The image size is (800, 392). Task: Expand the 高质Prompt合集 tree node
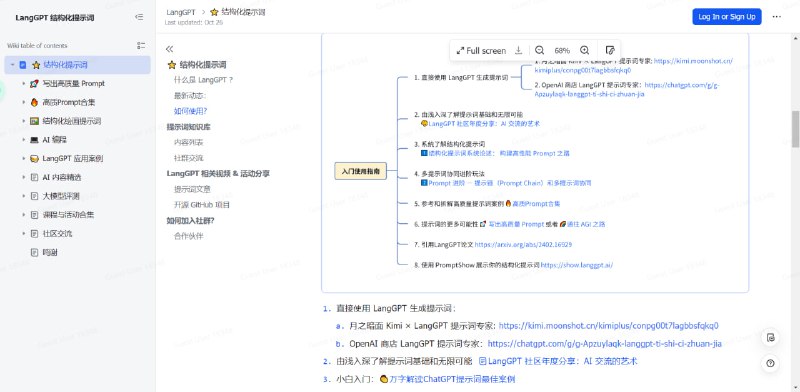23,102
